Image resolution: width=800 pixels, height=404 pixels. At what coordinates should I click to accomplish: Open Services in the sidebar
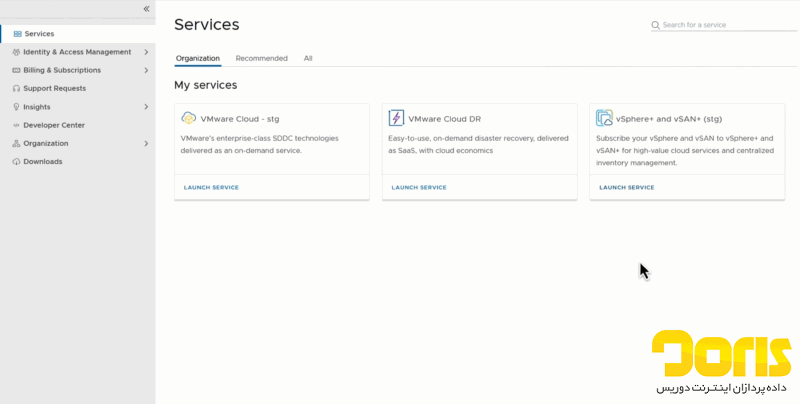pyautogui.click(x=78, y=34)
